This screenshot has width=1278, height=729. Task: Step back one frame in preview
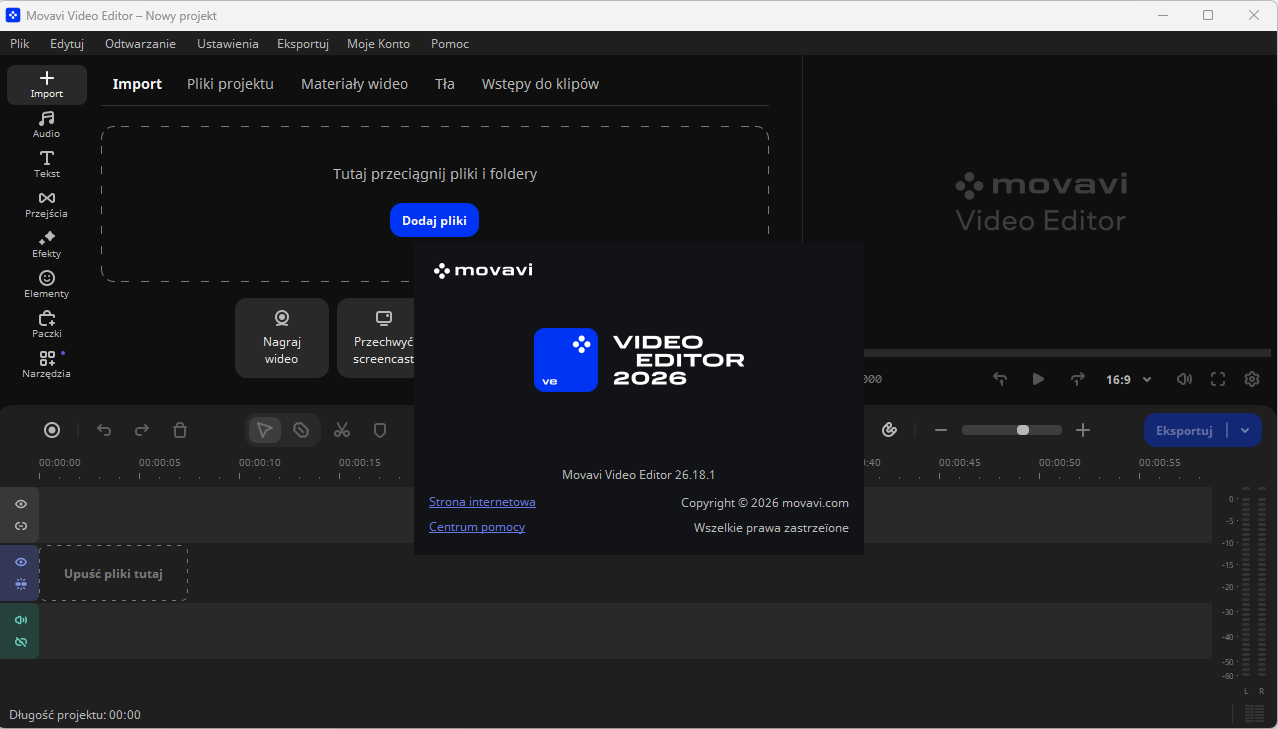[x=1000, y=379]
